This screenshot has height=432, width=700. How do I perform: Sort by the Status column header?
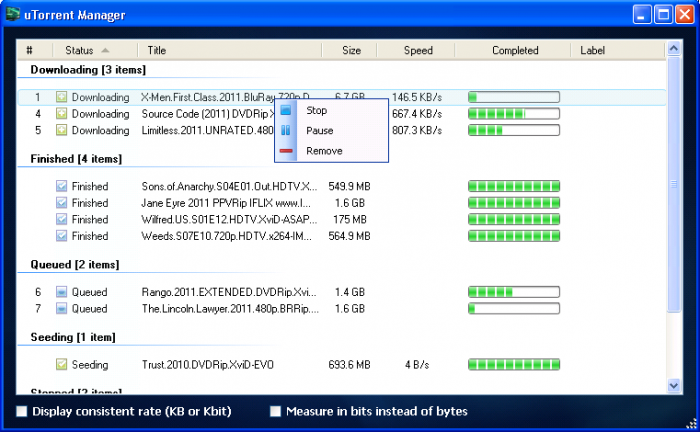click(95, 50)
